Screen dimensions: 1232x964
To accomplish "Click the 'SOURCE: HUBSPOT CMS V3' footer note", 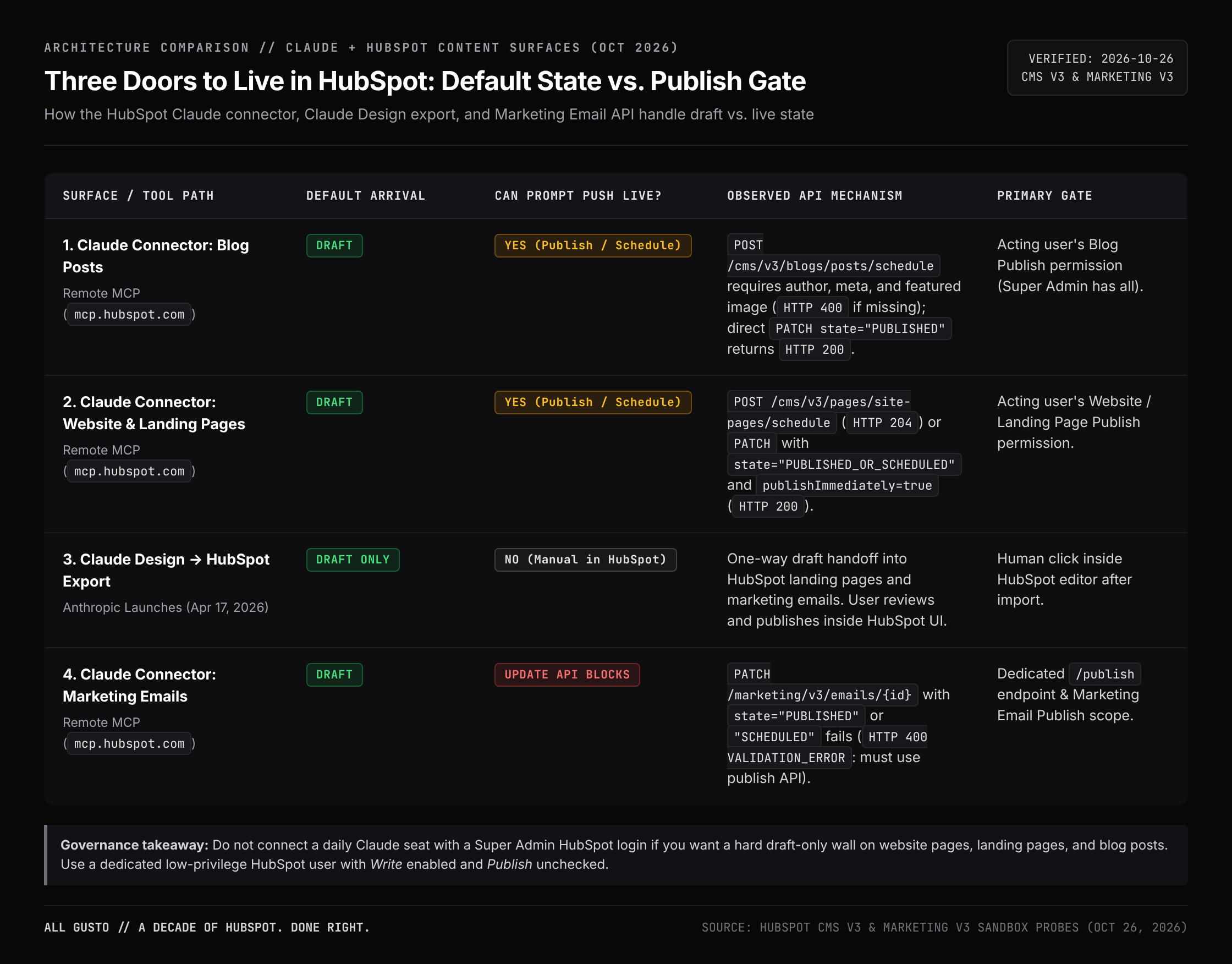I will click(944, 928).
